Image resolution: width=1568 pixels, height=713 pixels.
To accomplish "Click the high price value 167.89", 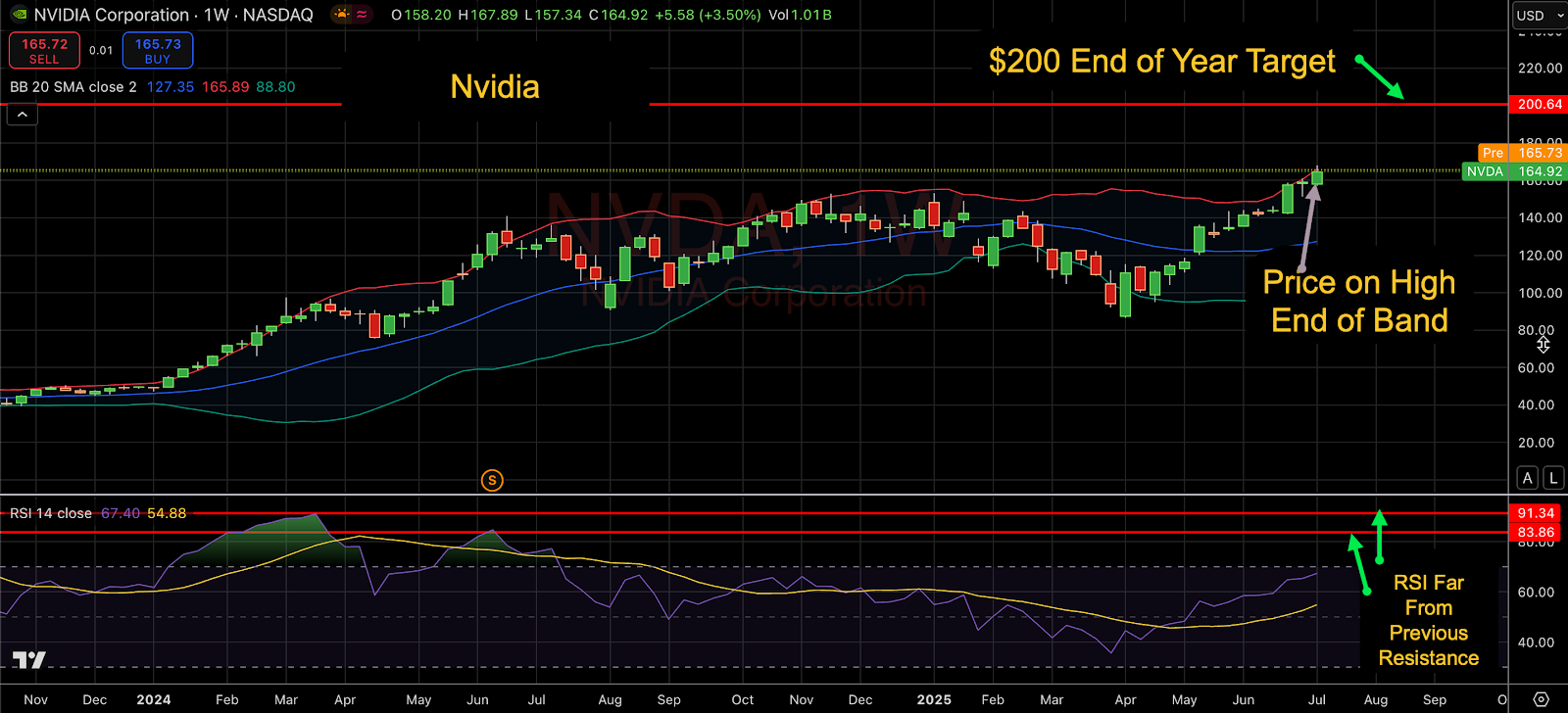I will click(x=493, y=15).
